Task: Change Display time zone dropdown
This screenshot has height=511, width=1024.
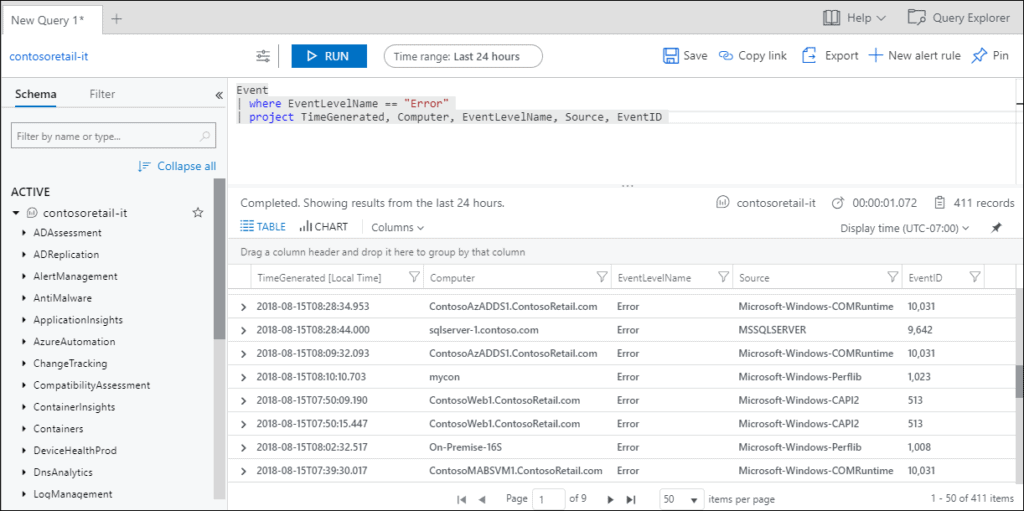Action: coord(905,228)
